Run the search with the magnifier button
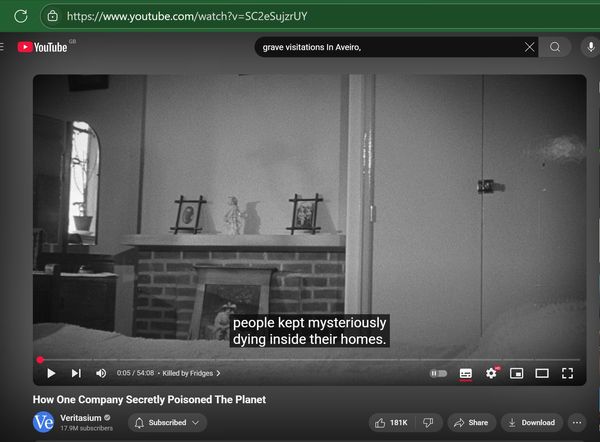This screenshot has height=442, width=600. coord(555,47)
